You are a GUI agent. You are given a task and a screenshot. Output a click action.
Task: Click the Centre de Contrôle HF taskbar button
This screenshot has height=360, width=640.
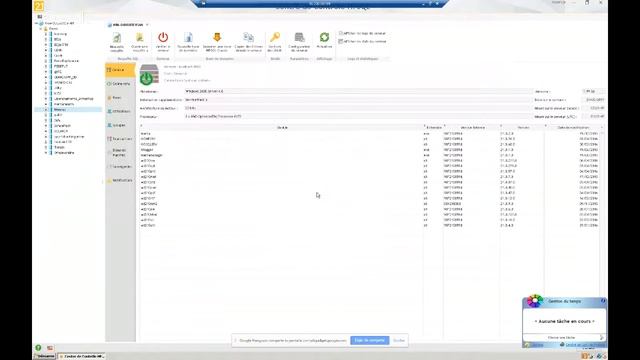82,356
